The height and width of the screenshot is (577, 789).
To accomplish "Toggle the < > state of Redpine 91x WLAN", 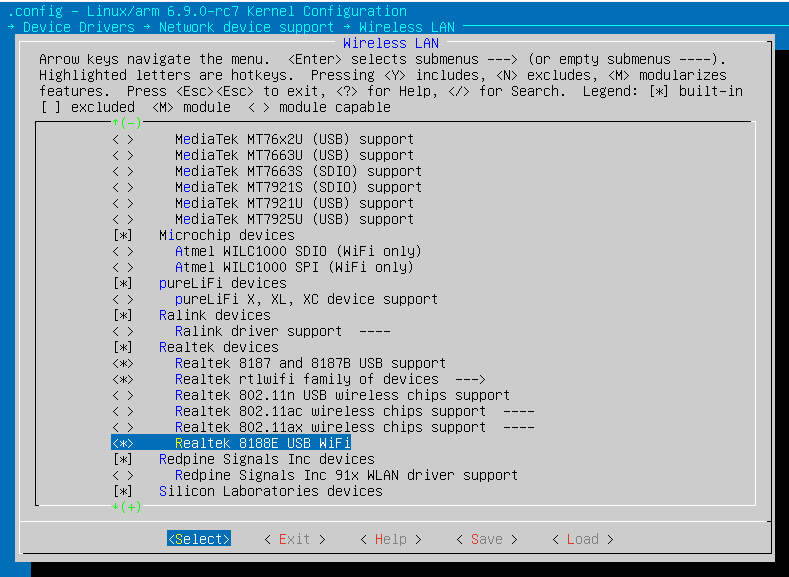I will 123,475.
